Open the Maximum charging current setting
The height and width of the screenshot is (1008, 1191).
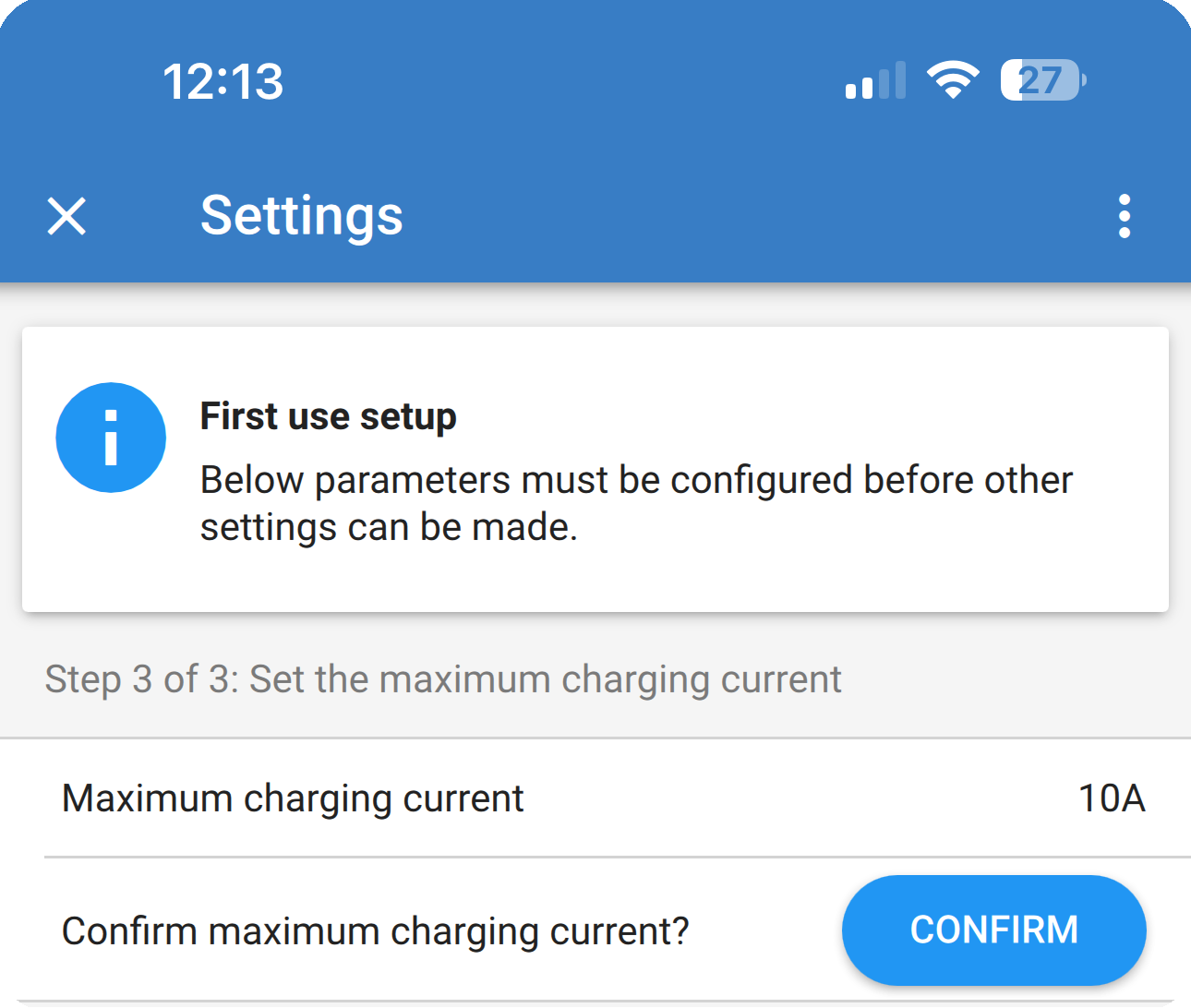point(292,798)
